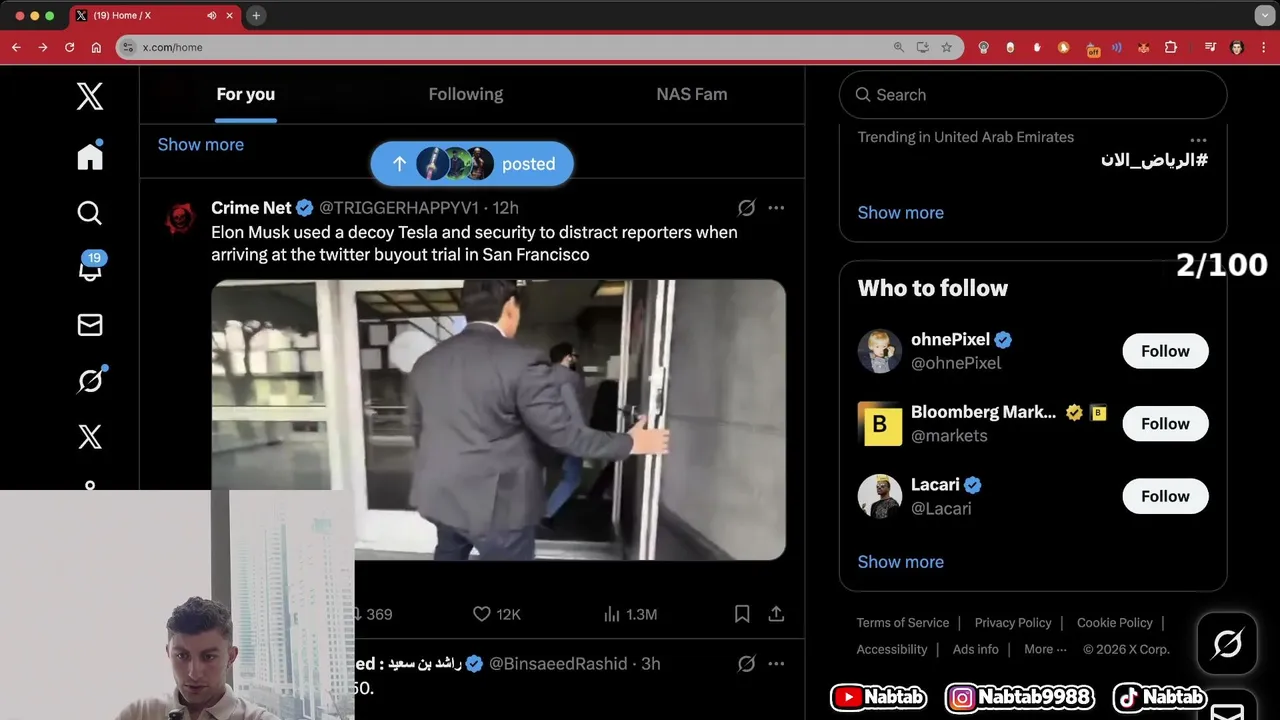Open floating Grok button at bottom right

pos(1227,643)
